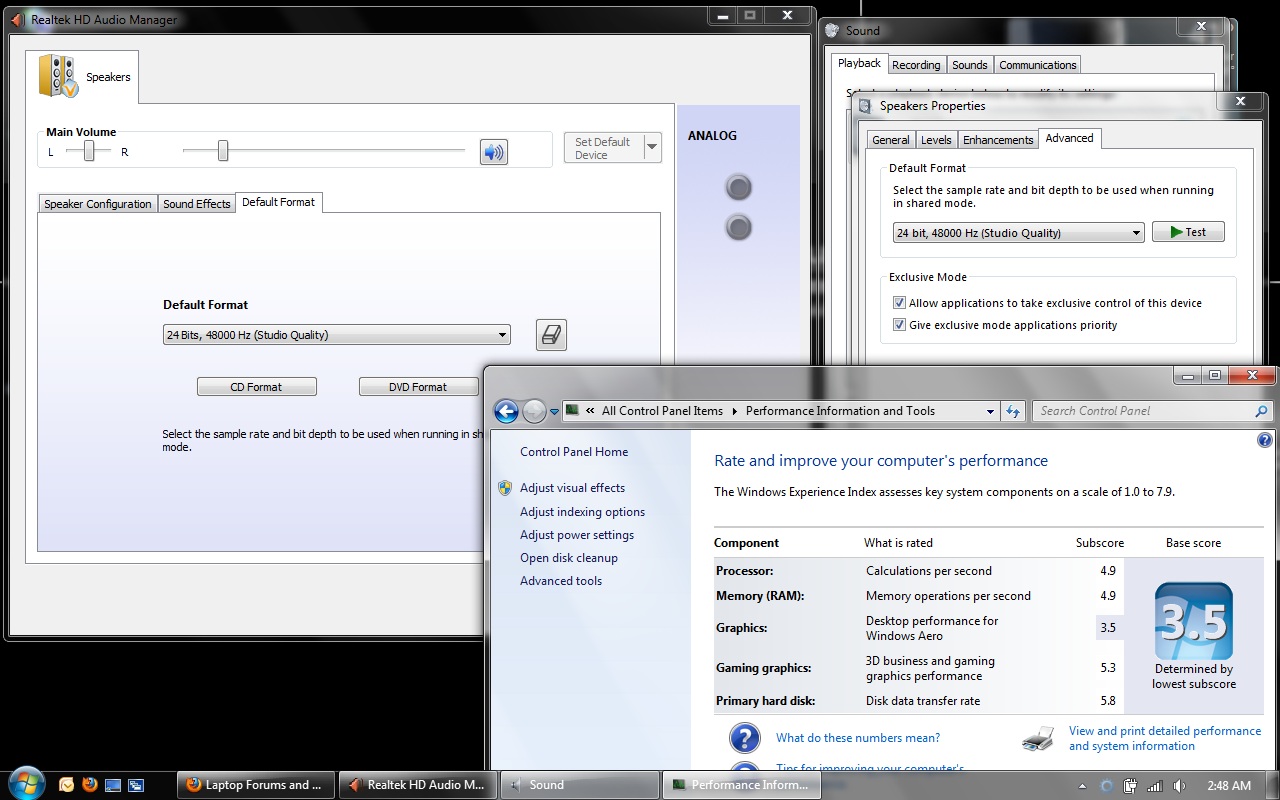Click Realtek HD Audio taskbar button
The image size is (1280, 800).
[x=418, y=785]
